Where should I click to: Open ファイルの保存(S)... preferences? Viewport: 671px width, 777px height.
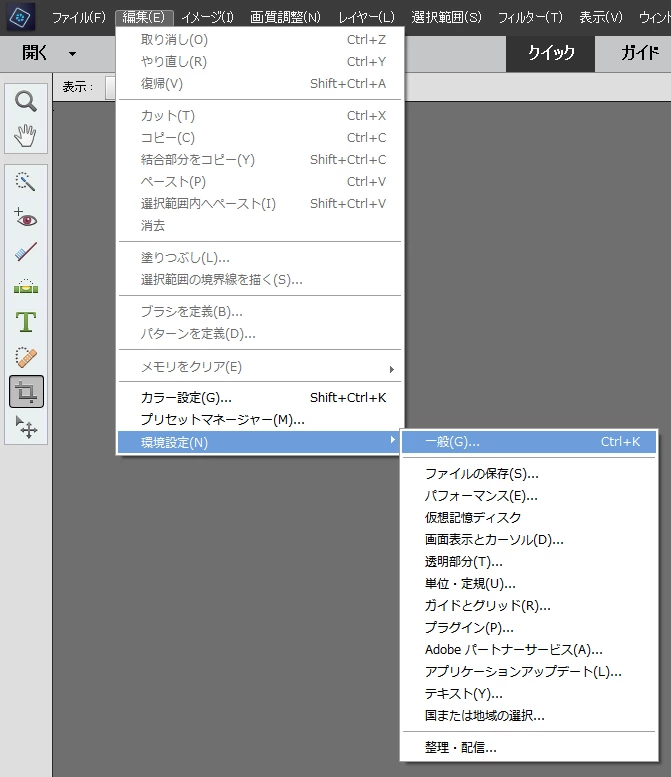tap(529, 474)
